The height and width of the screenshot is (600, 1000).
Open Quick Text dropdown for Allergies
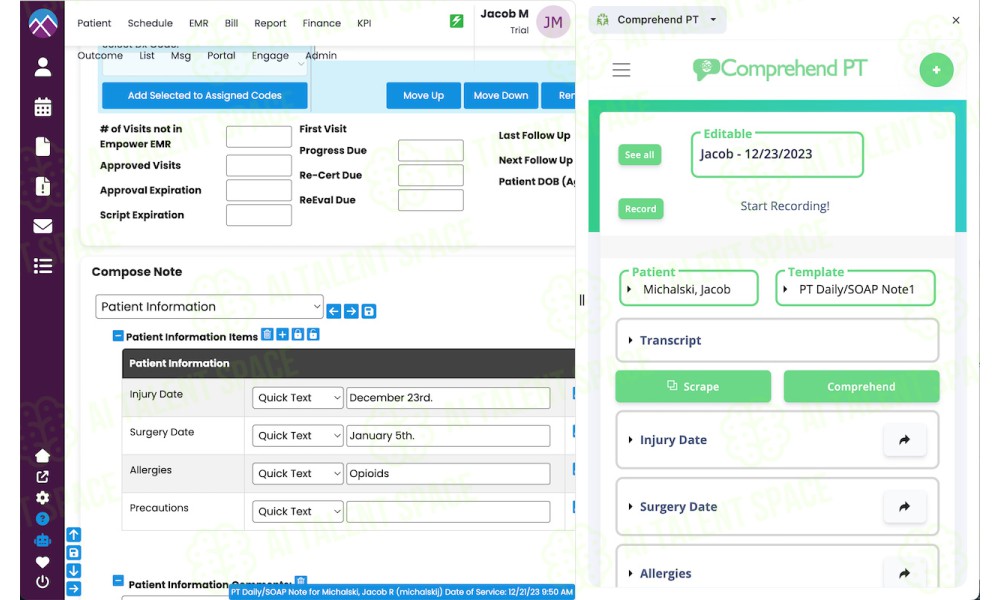point(298,474)
